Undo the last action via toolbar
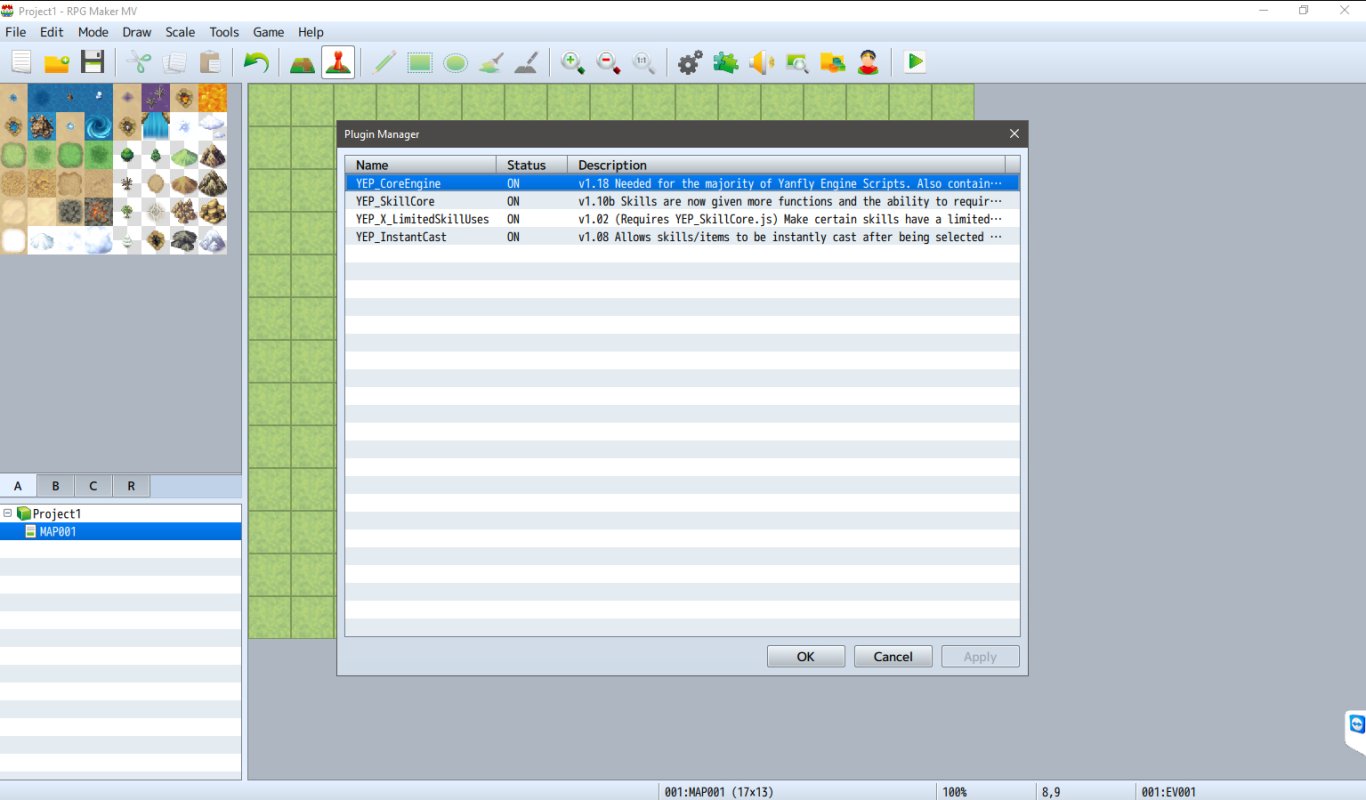The image size is (1366, 800). pos(256,62)
